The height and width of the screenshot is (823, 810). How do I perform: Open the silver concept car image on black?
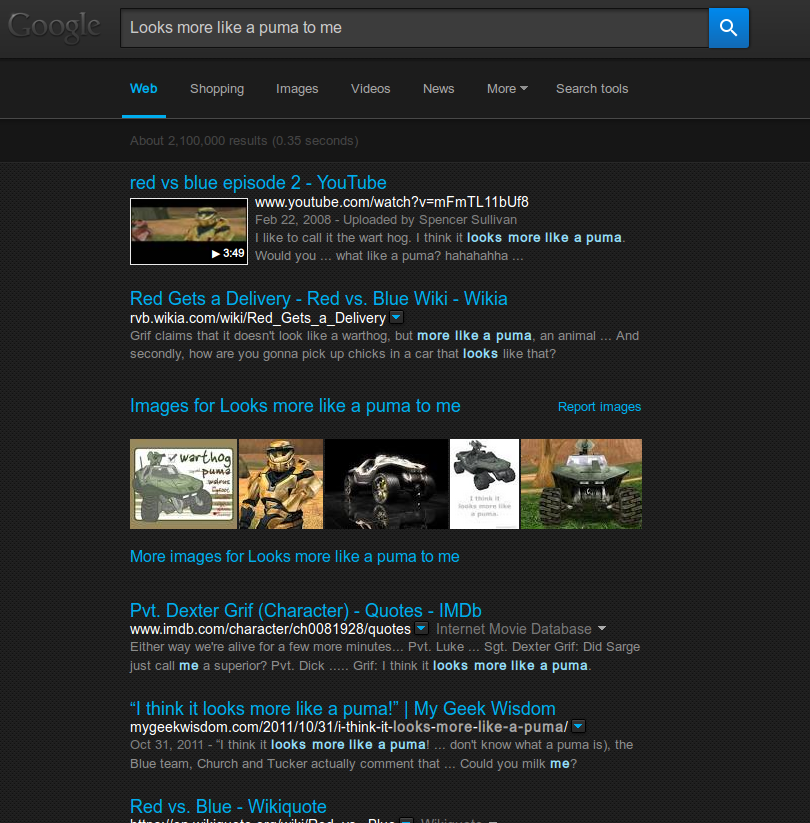coord(386,484)
